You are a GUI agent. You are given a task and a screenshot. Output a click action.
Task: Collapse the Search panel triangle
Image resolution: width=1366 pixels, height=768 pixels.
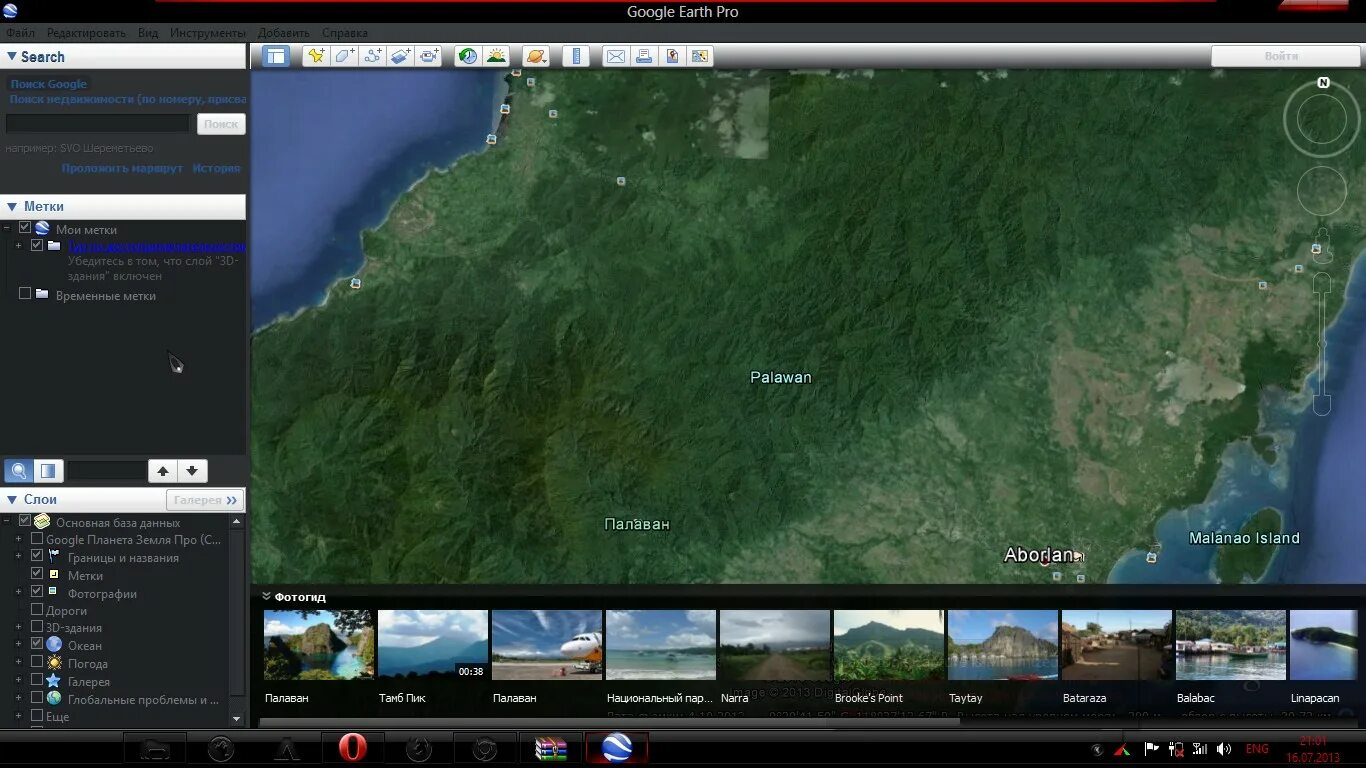coord(12,57)
